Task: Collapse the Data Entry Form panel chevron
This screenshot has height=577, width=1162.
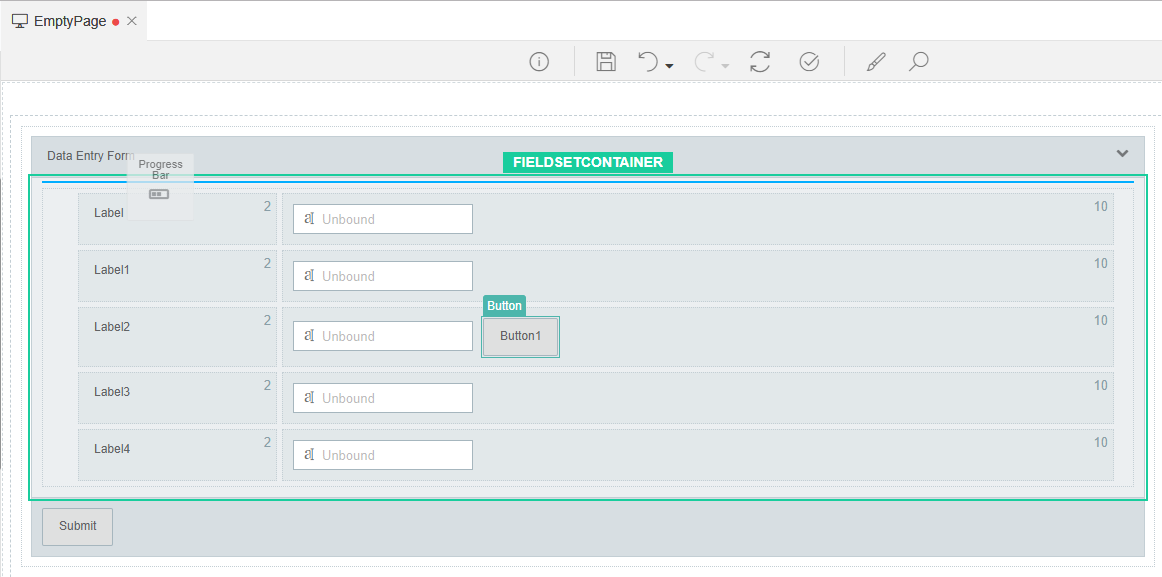Action: click(1122, 153)
